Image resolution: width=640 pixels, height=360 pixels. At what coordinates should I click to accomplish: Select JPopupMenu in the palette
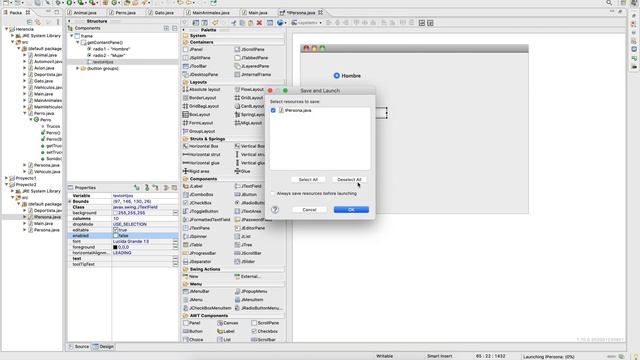click(x=251, y=291)
